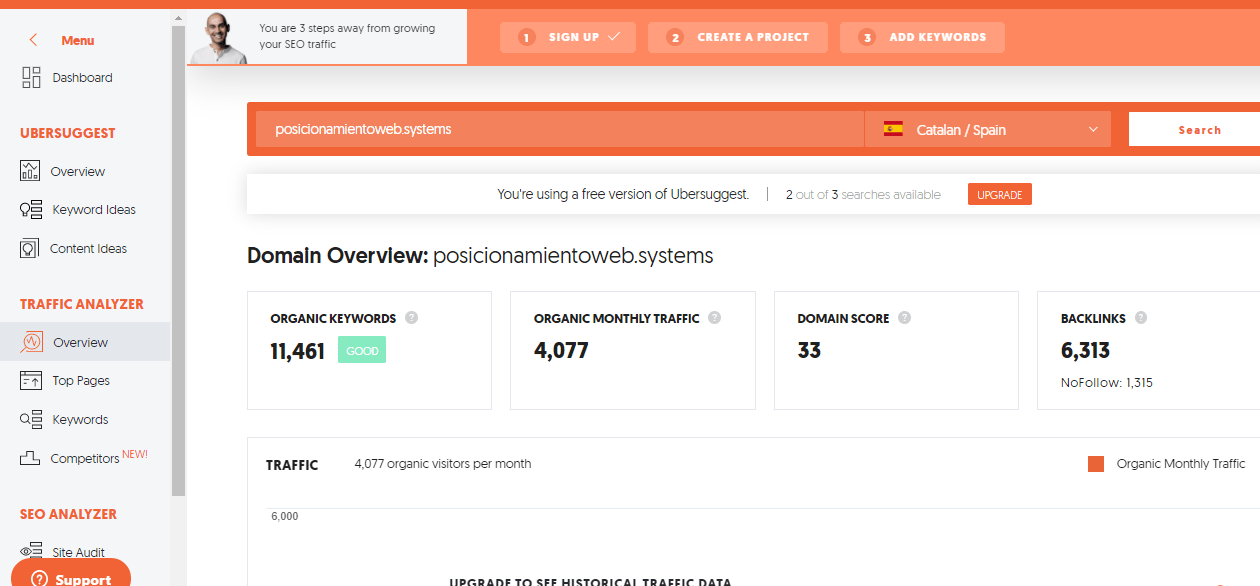This screenshot has height=586, width=1260.
Task: Click the orange UPGRADE button
Action: coord(999,195)
